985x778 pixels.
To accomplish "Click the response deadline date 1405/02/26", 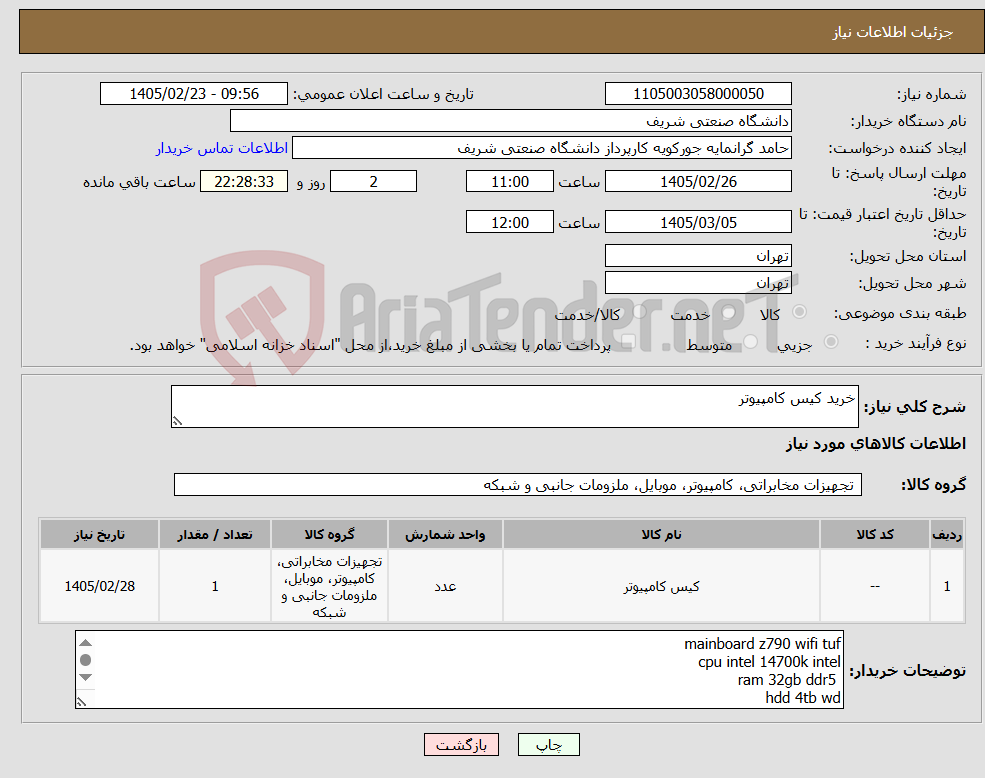I will 698,182.
